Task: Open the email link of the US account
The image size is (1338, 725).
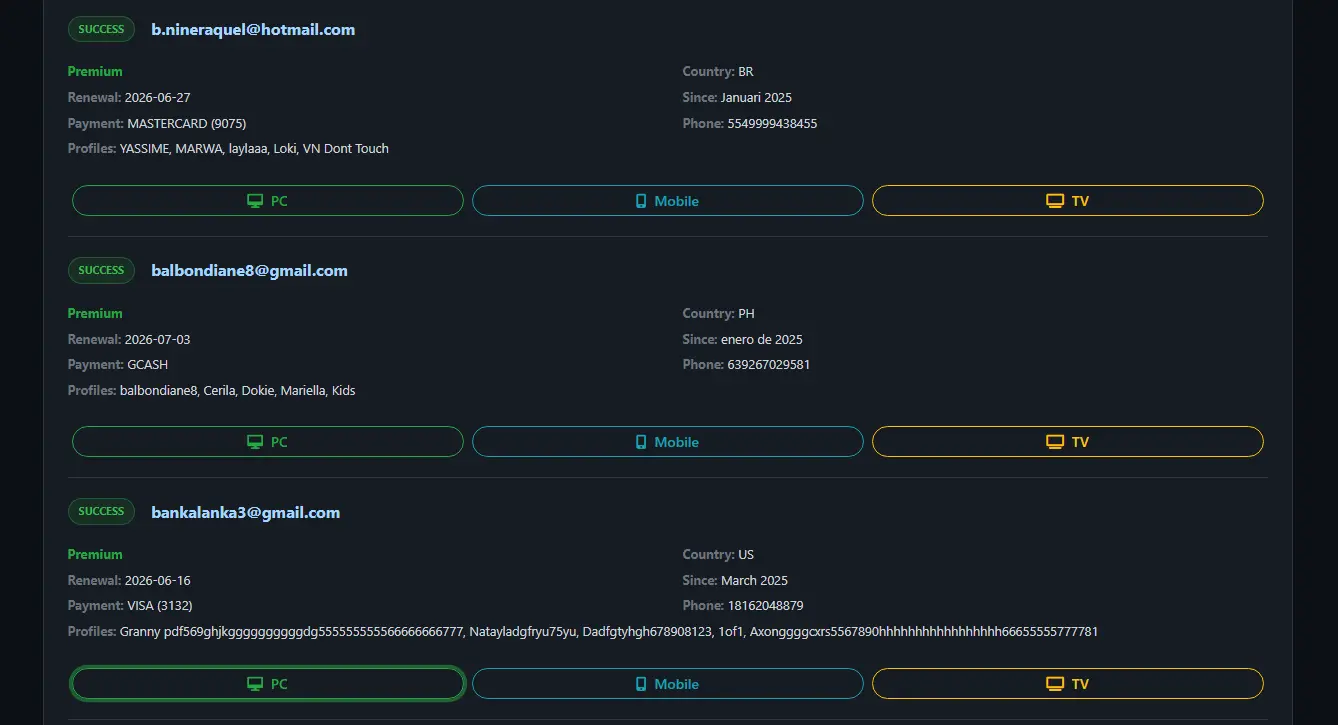Action: (245, 512)
